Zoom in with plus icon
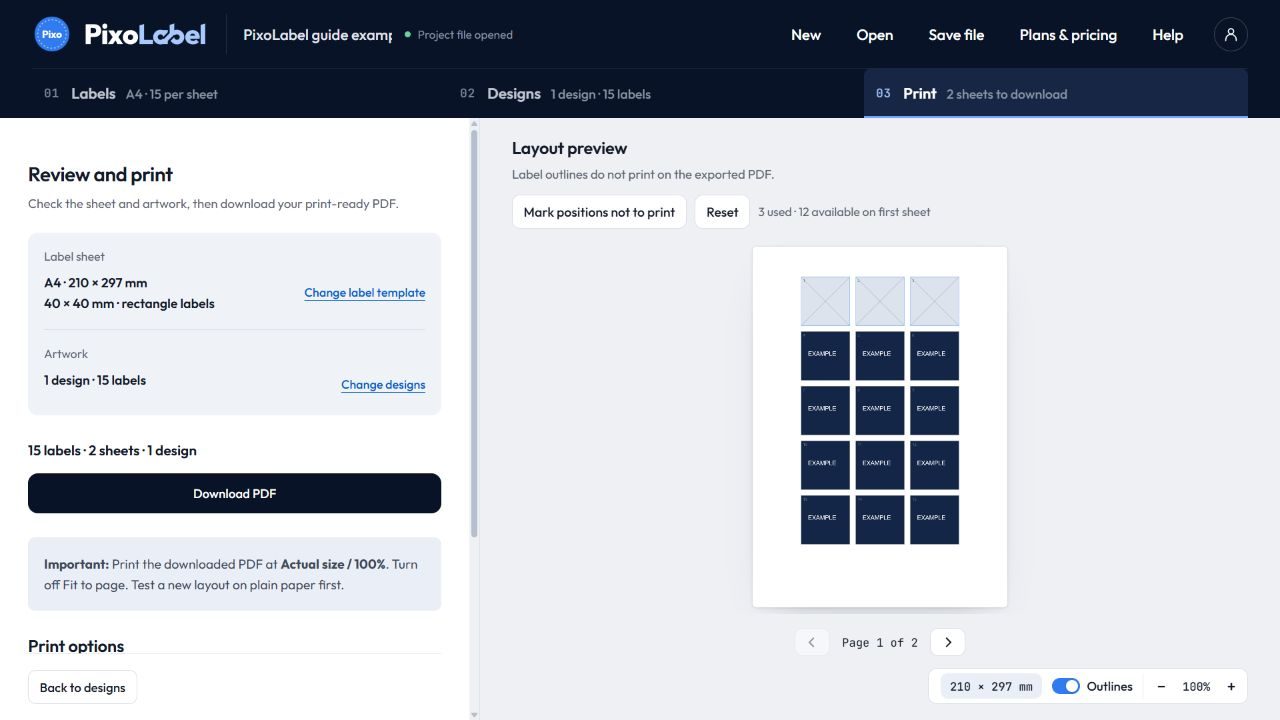The width and height of the screenshot is (1280, 720). point(1231,687)
